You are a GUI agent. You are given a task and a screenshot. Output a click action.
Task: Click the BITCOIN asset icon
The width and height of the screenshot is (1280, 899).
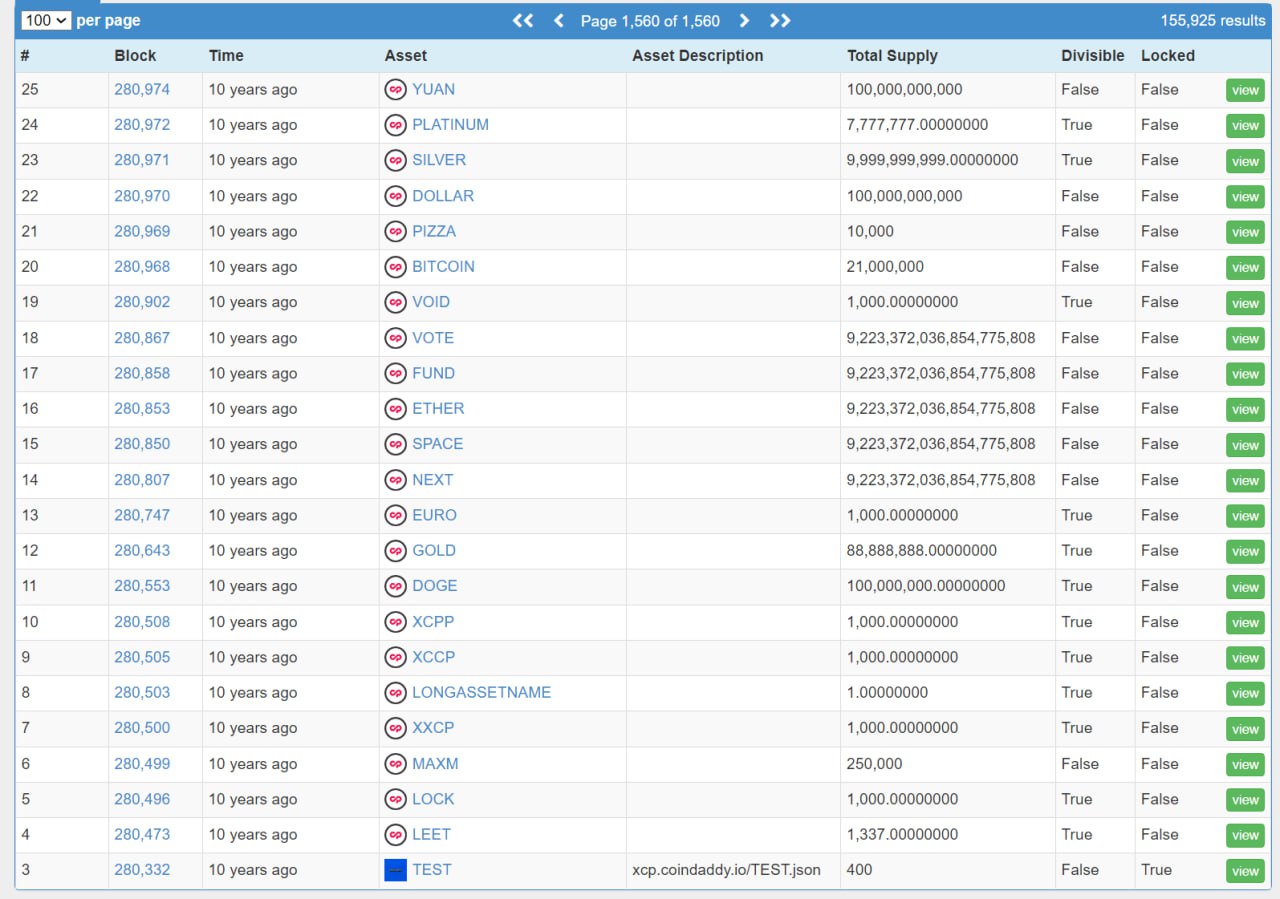coord(396,267)
